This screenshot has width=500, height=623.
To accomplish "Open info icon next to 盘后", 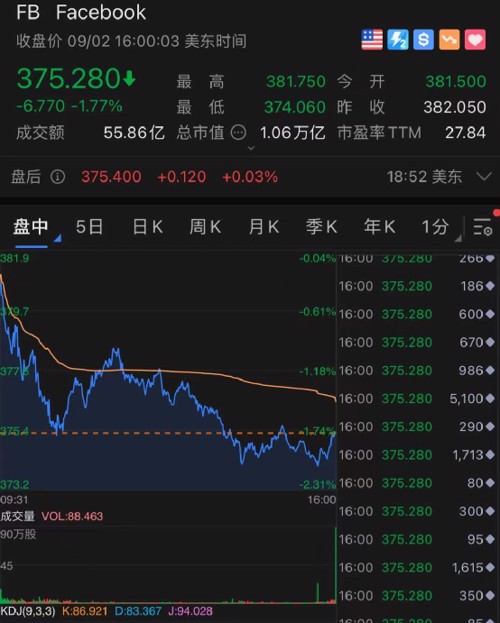I will tap(58, 177).
